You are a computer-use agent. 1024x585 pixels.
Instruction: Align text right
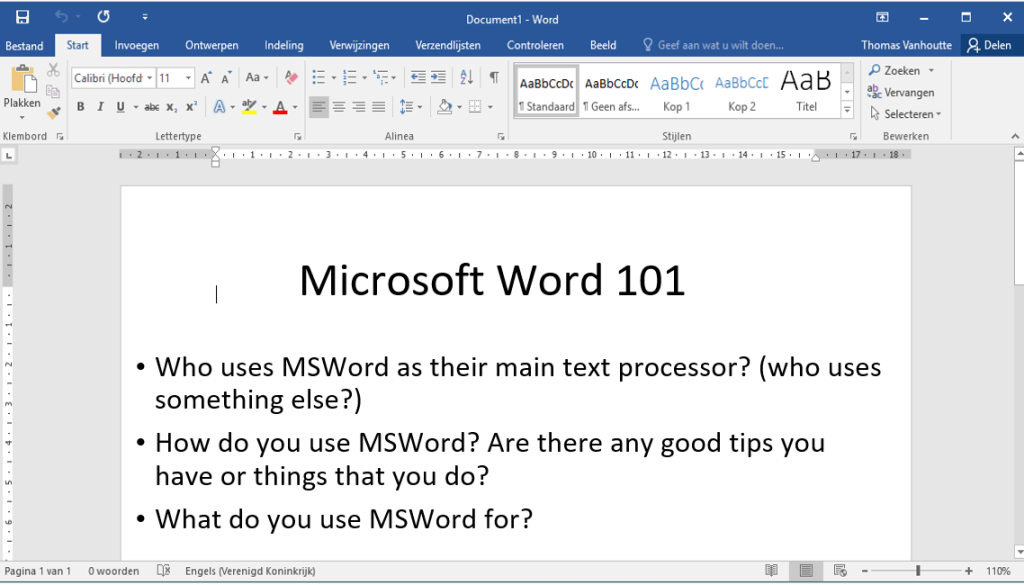coord(359,106)
